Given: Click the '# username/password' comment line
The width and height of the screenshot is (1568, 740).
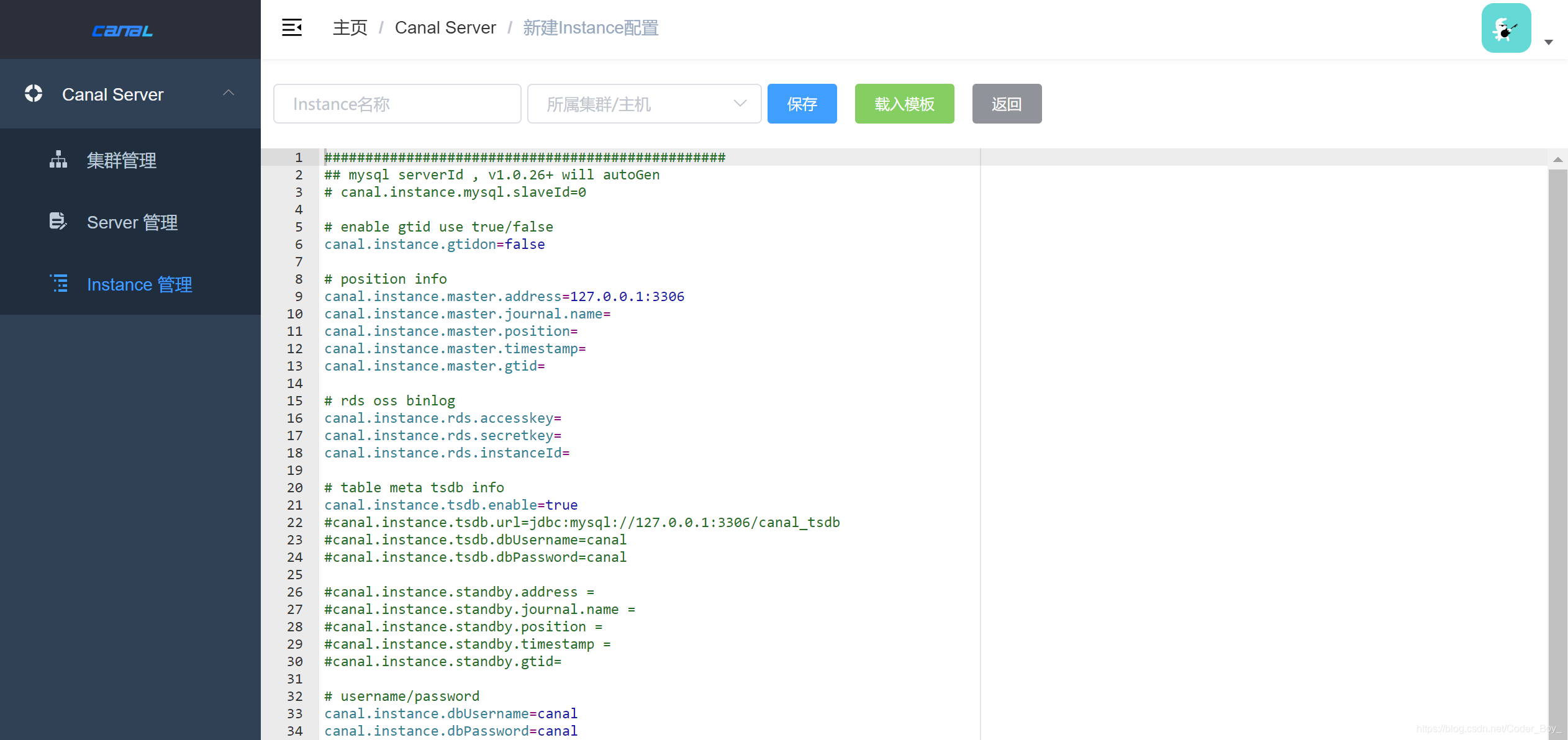Looking at the screenshot, I should [402, 696].
